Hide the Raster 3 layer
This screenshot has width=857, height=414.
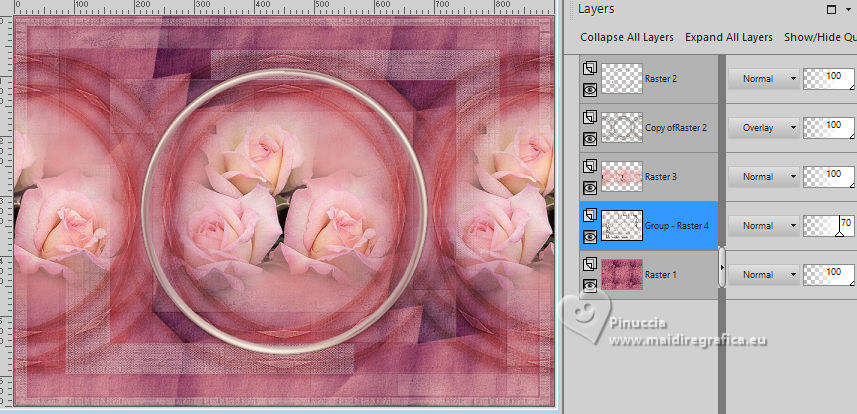(589, 188)
